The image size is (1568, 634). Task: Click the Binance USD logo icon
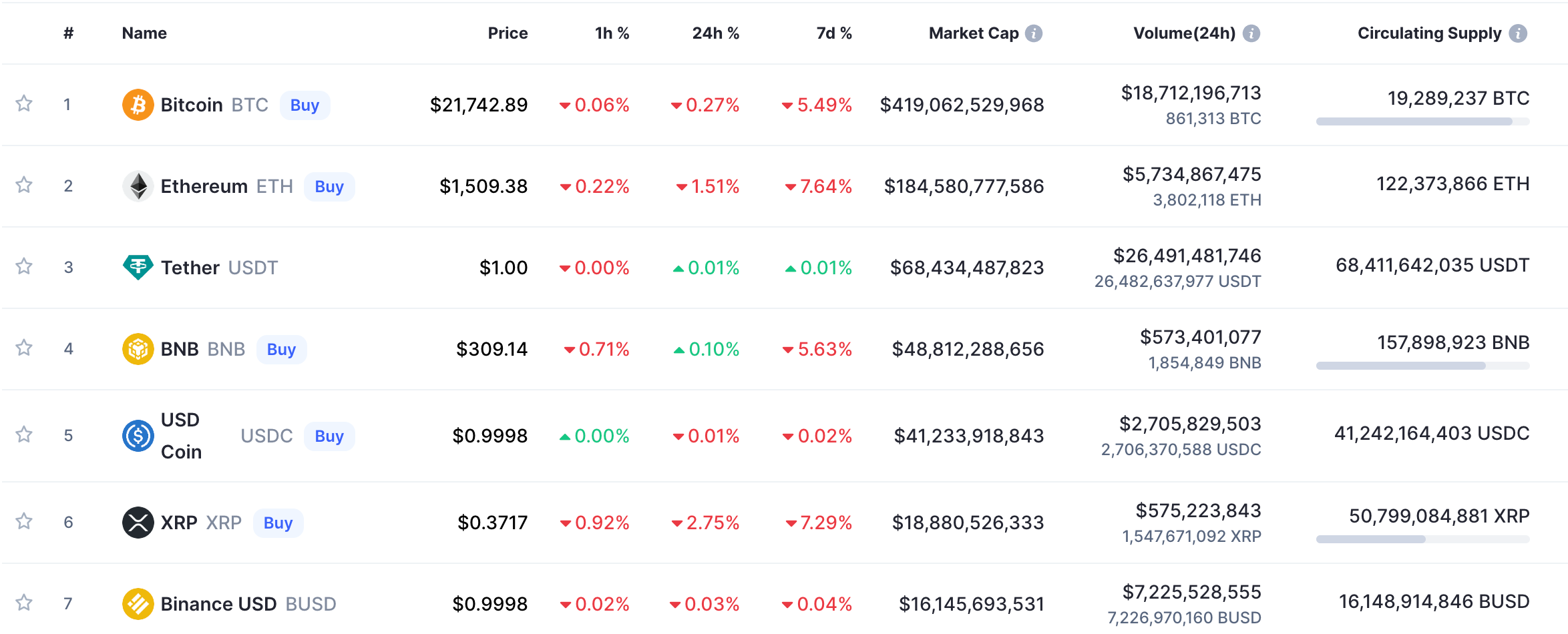click(138, 604)
